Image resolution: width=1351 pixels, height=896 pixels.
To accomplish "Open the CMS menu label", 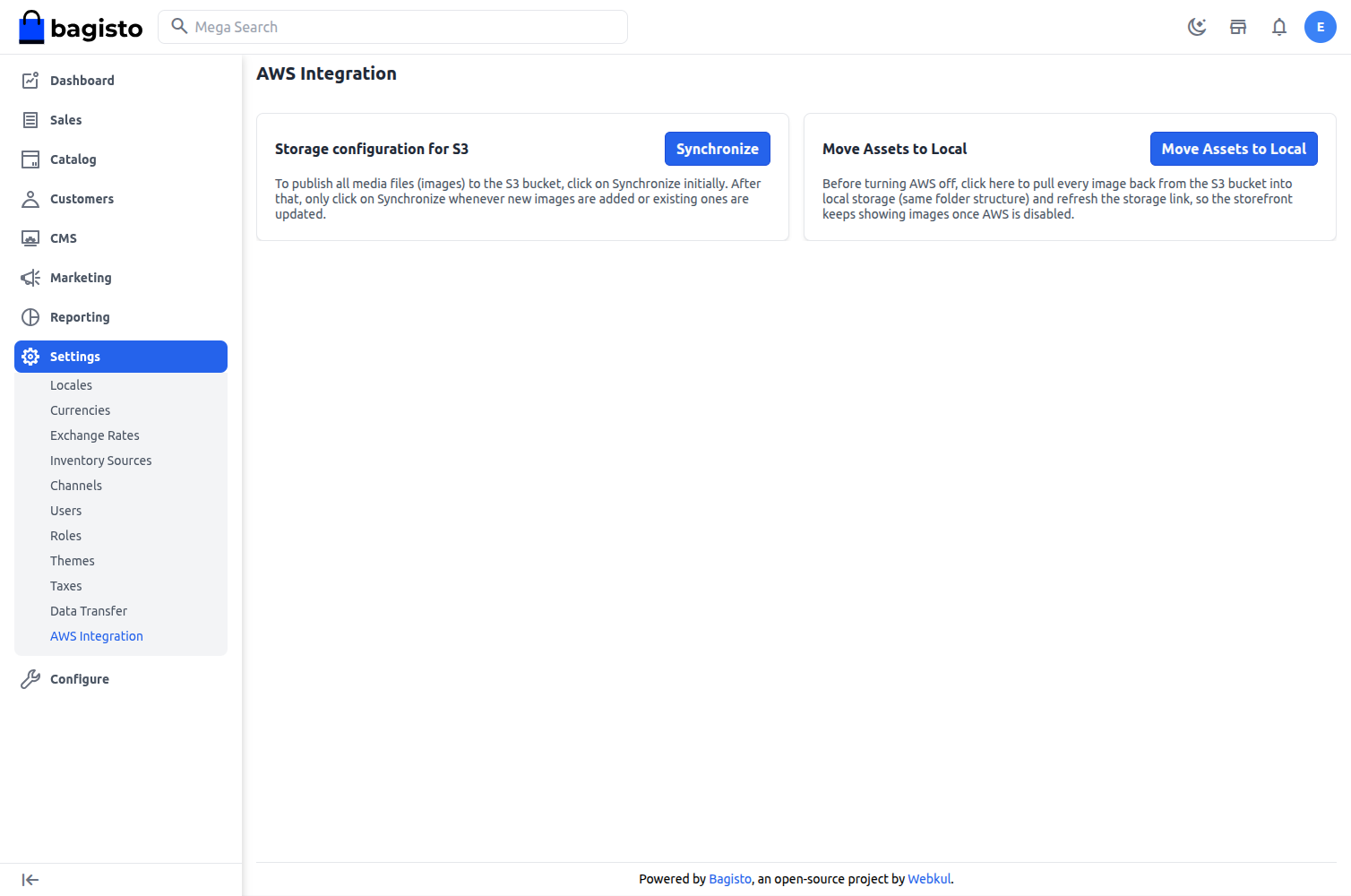I will (x=64, y=238).
